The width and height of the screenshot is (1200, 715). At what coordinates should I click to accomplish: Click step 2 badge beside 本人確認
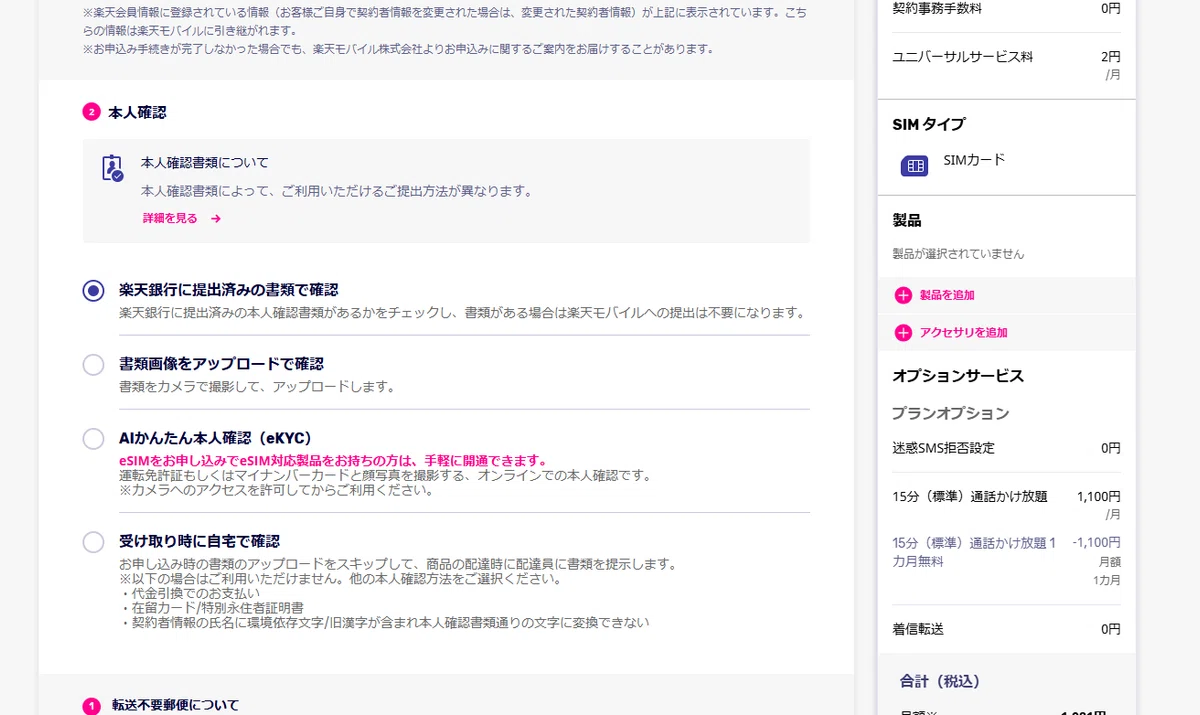(x=91, y=112)
